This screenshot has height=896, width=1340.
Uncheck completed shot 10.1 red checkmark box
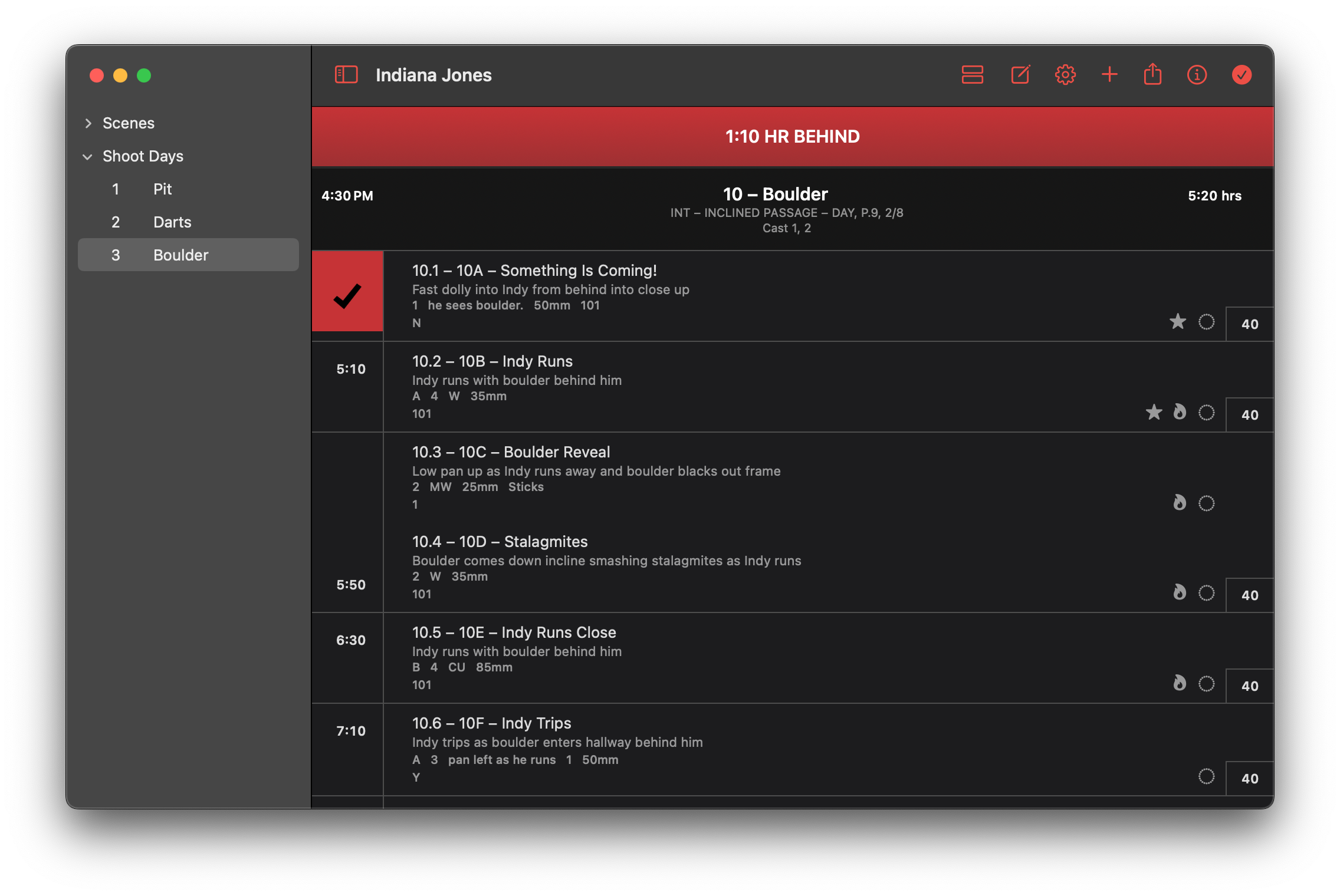pos(347,295)
